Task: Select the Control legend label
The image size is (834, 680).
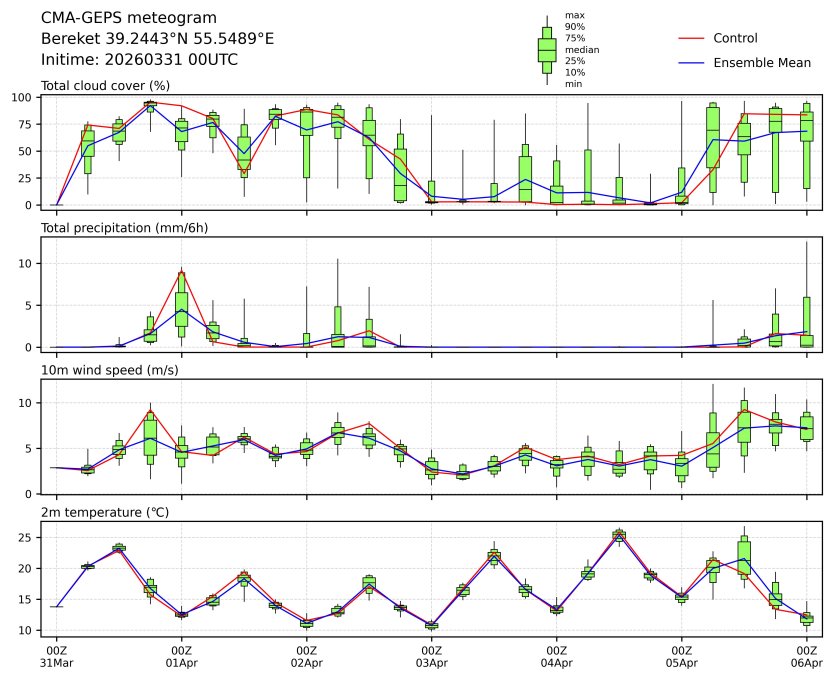Action: pyautogui.click(x=735, y=38)
